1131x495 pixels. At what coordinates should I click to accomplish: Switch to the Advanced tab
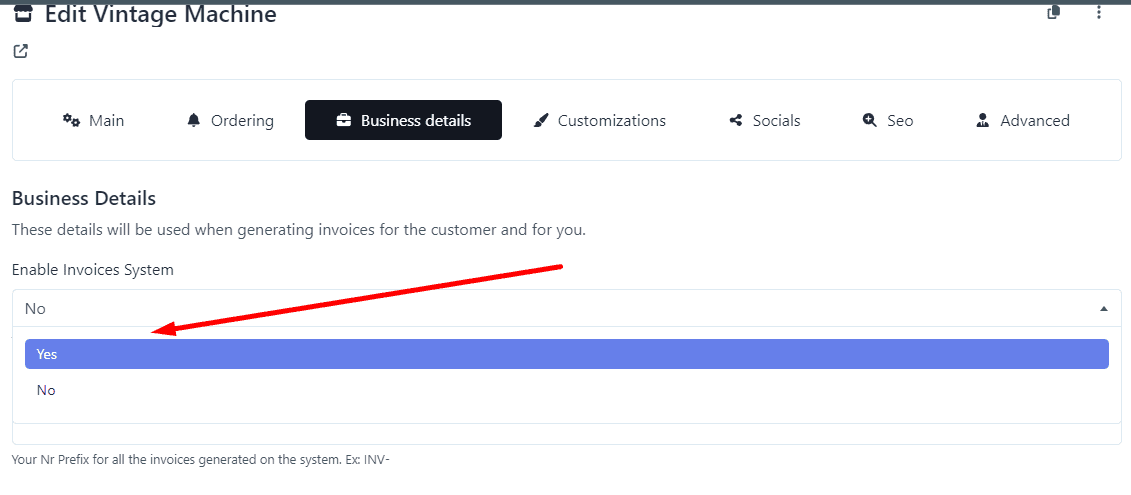tap(1023, 120)
